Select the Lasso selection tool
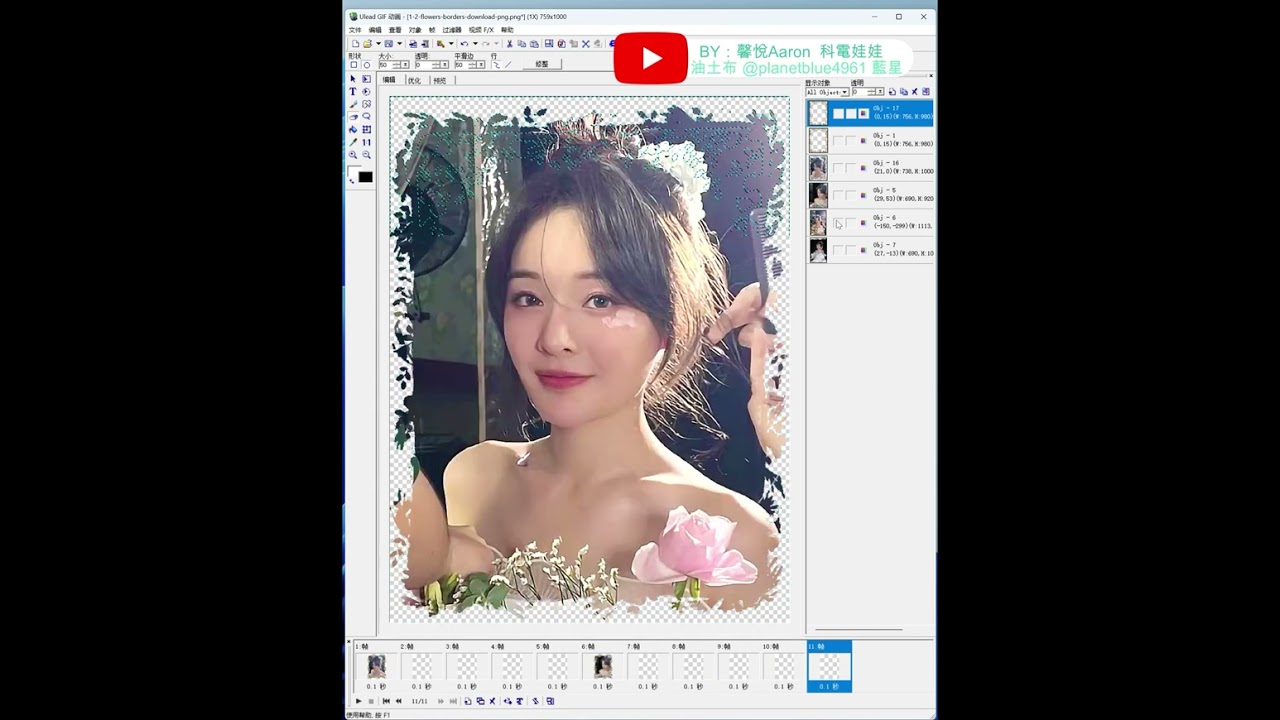This screenshot has height=720, width=1280. coord(366,116)
